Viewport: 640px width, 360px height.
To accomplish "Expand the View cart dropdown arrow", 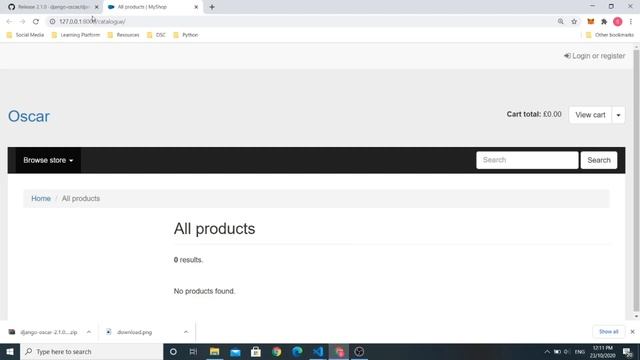I will click(x=618, y=115).
